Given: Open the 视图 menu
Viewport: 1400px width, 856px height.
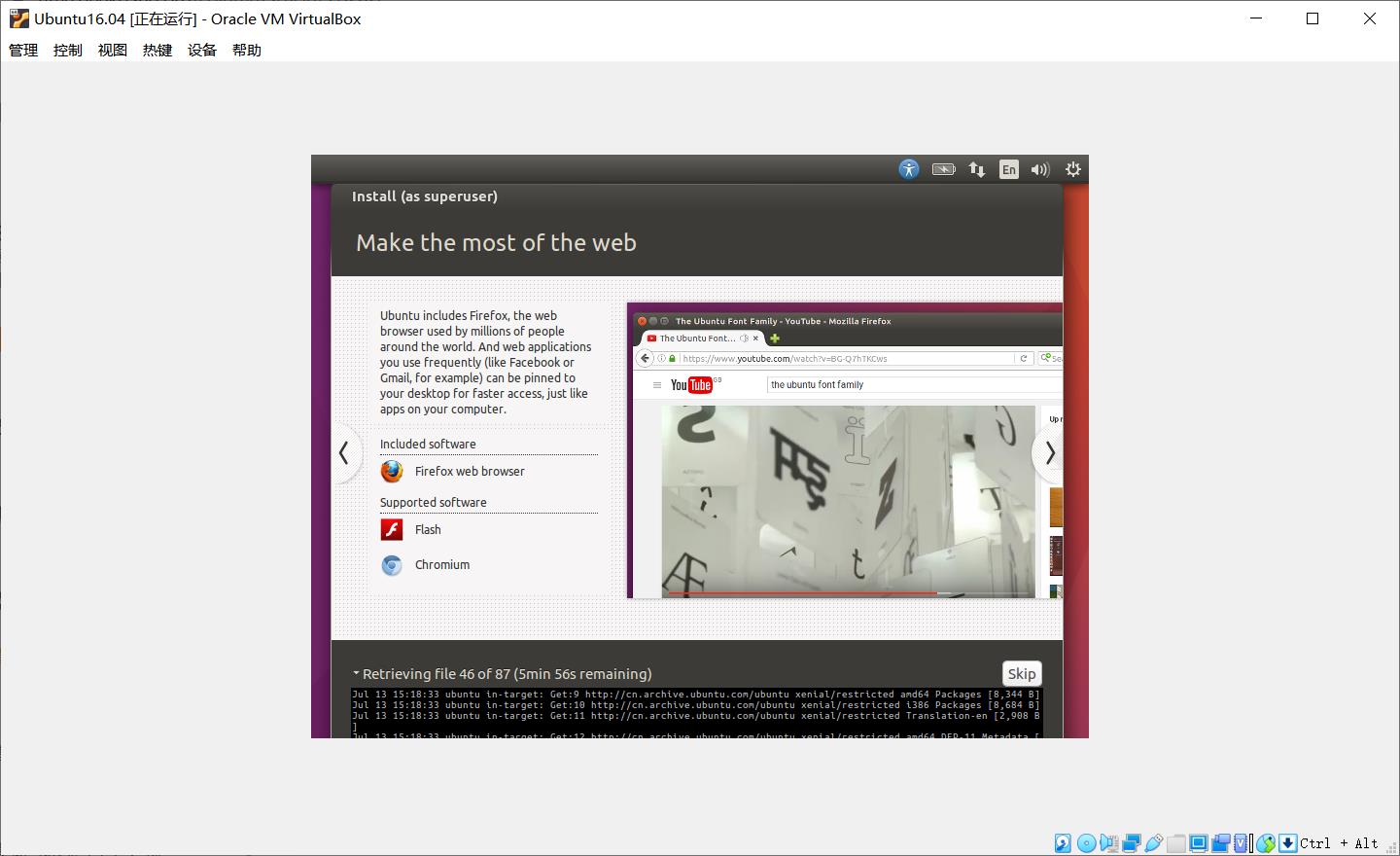Looking at the screenshot, I should (x=113, y=50).
